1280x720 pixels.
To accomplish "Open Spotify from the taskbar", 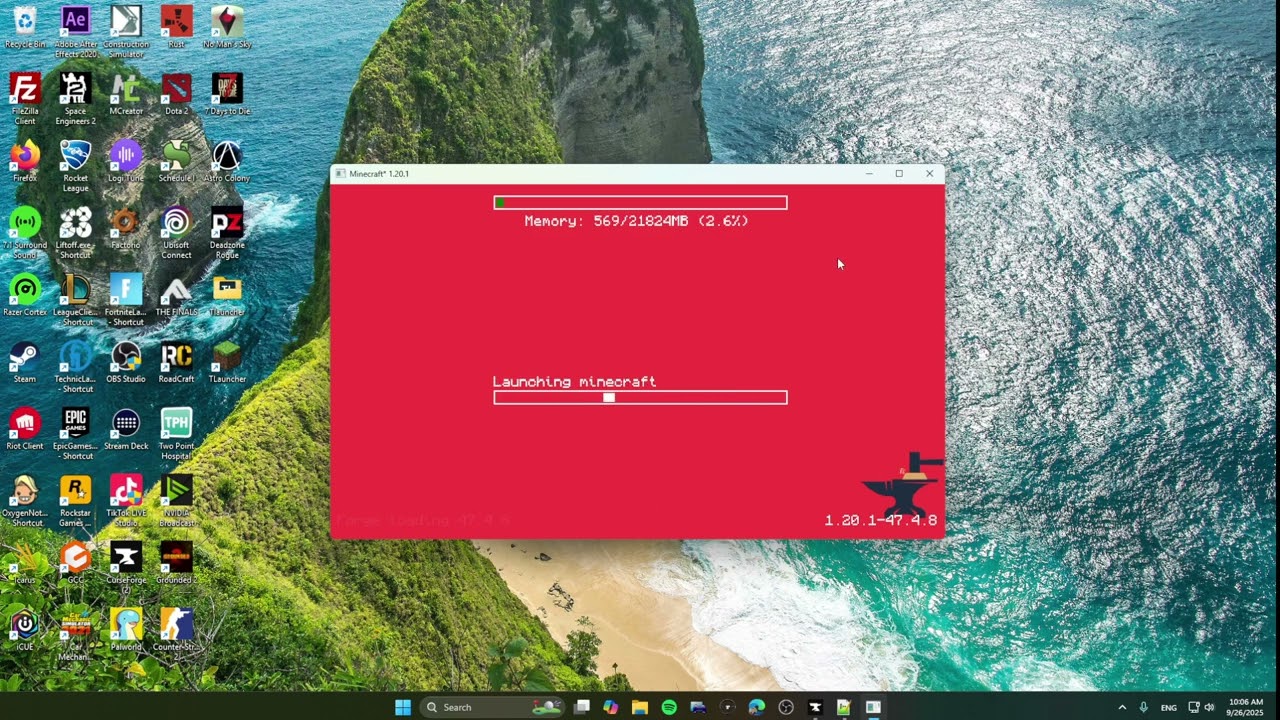I will click(x=669, y=707).
